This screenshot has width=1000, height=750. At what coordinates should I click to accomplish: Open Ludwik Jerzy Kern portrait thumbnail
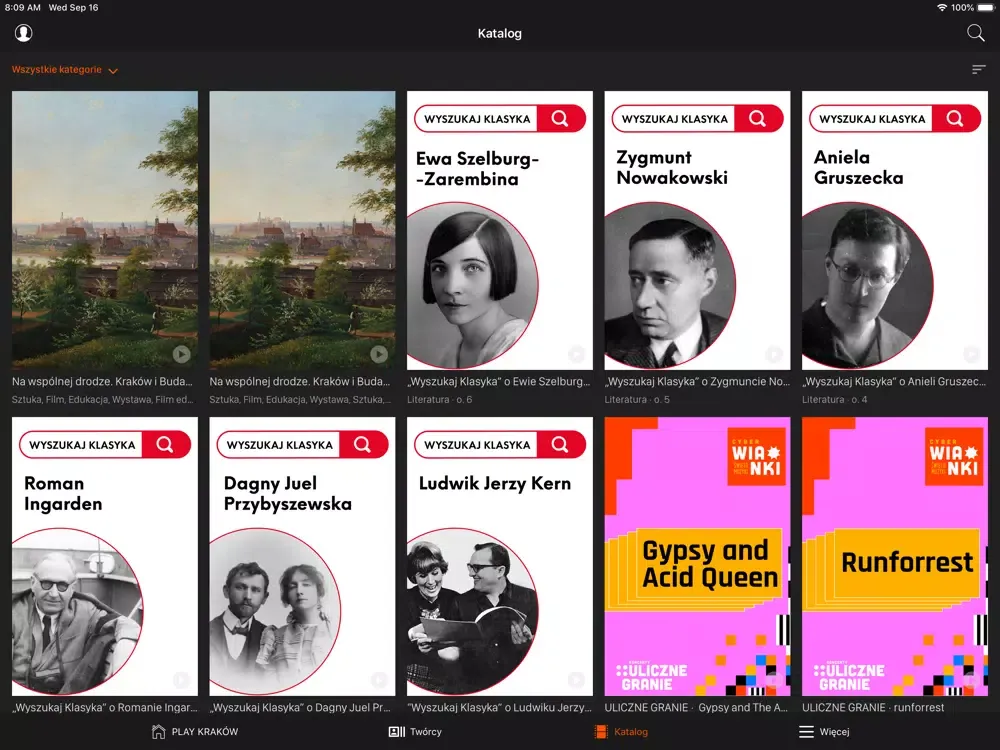473,611
